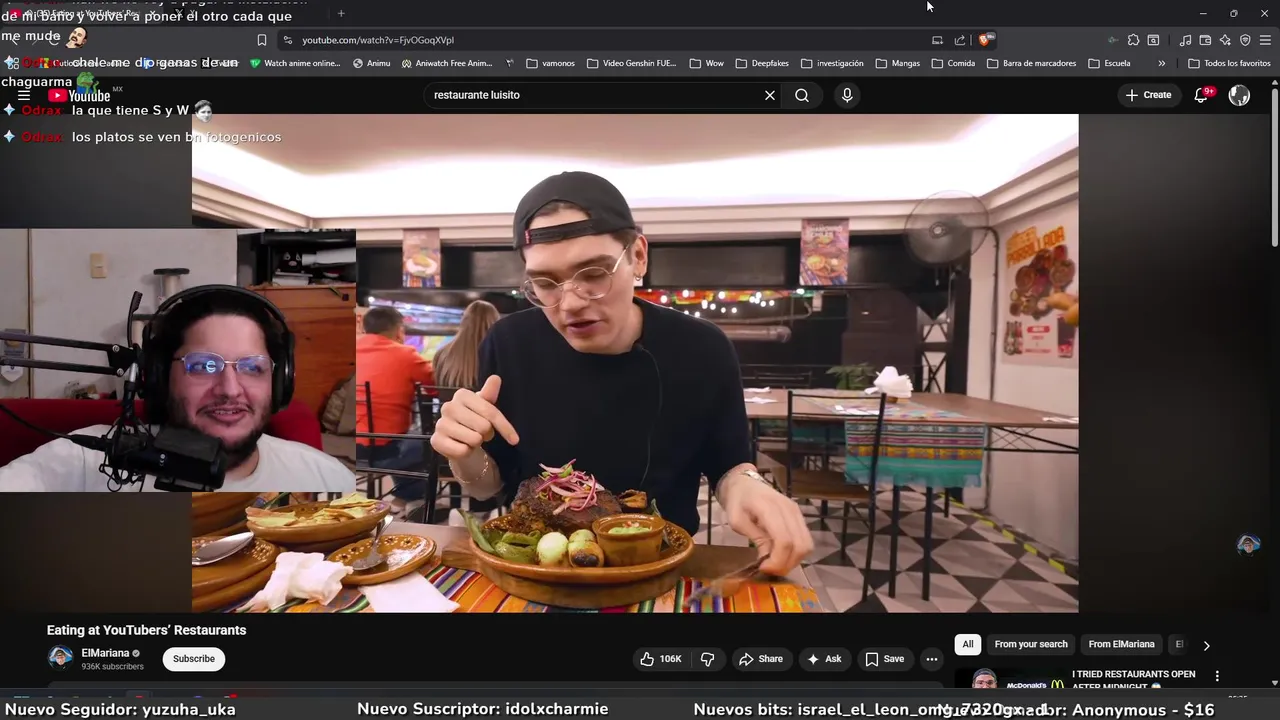This screenshot has height=720, width=1280.
Task: Open options for I TRIED RESTAURANTS video
Action: (x=1217, y=676)
